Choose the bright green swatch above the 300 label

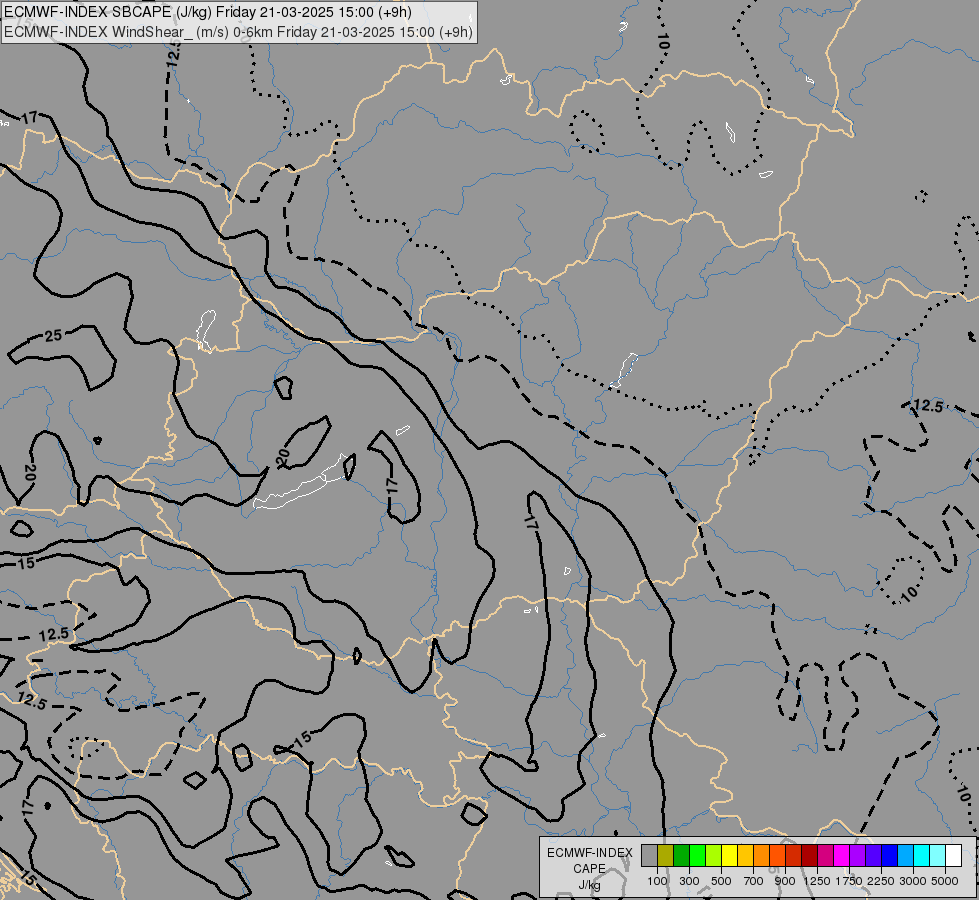click(697, 855)
